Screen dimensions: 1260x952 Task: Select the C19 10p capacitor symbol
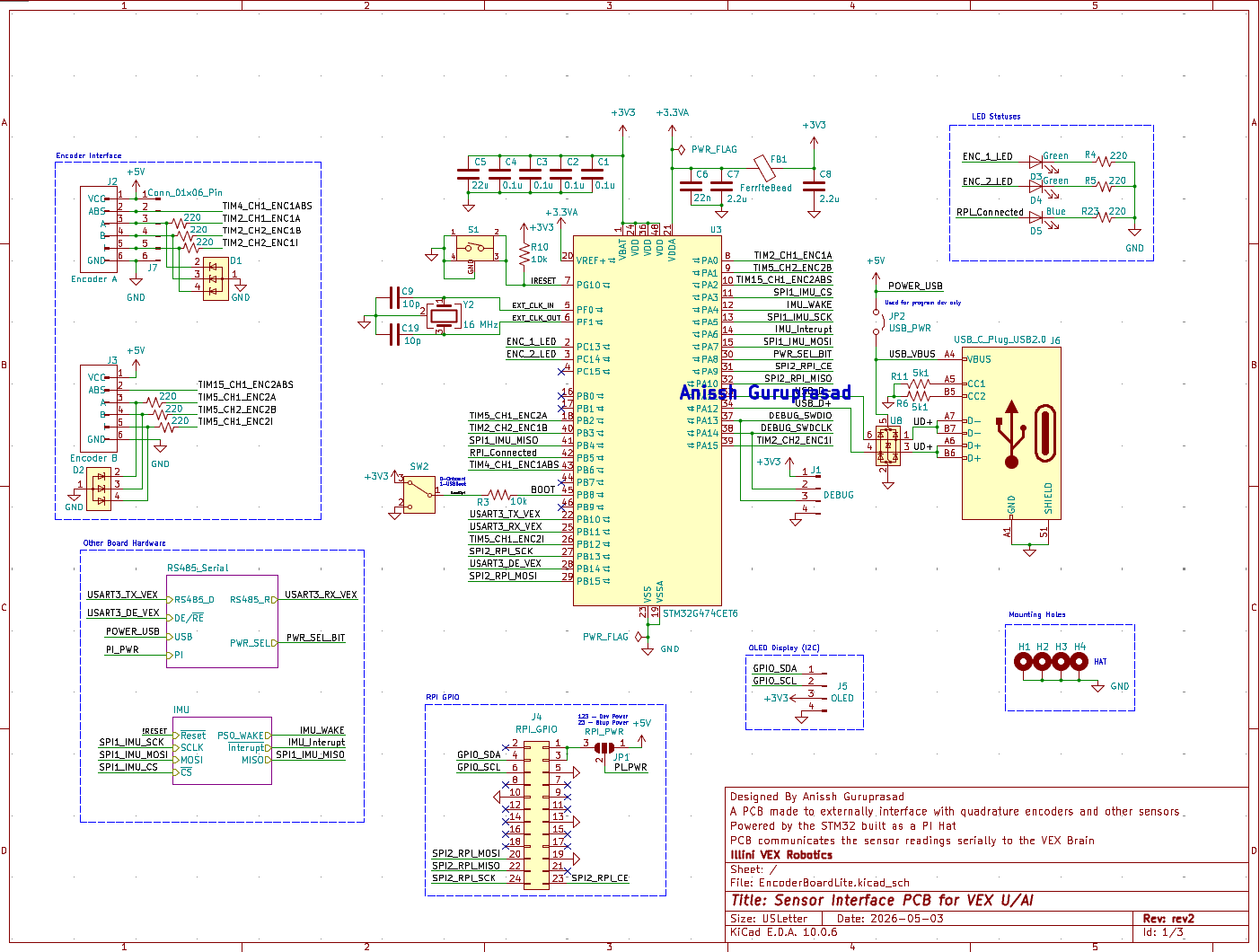(x=394, y=334)
